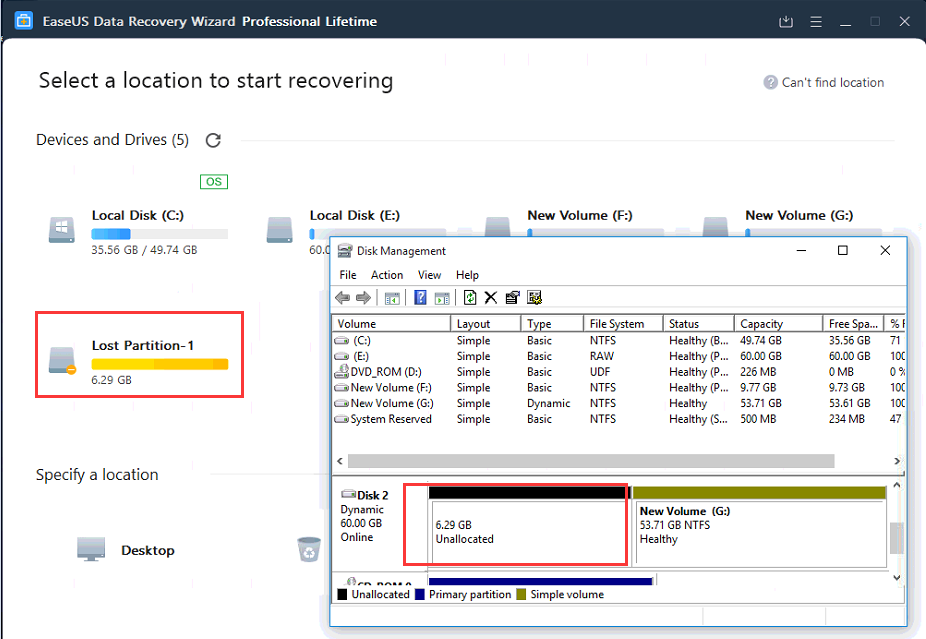Refresh the Devices and Drives list
Viewport: 926px width, 639px height.
(213, 140)
